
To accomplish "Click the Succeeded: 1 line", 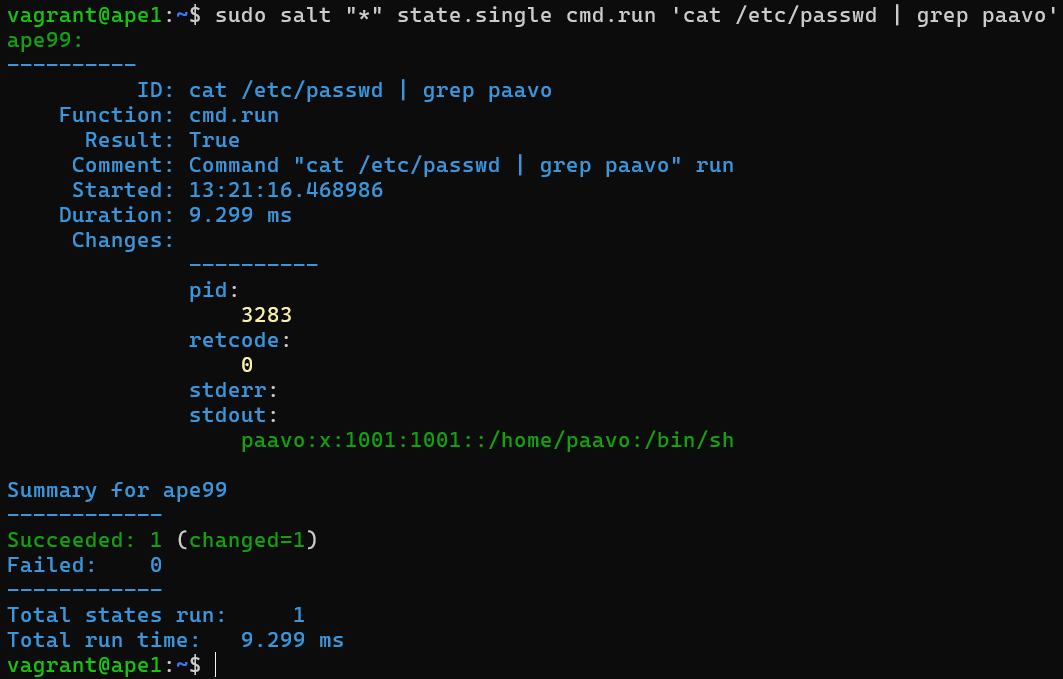I will point(84,540).
